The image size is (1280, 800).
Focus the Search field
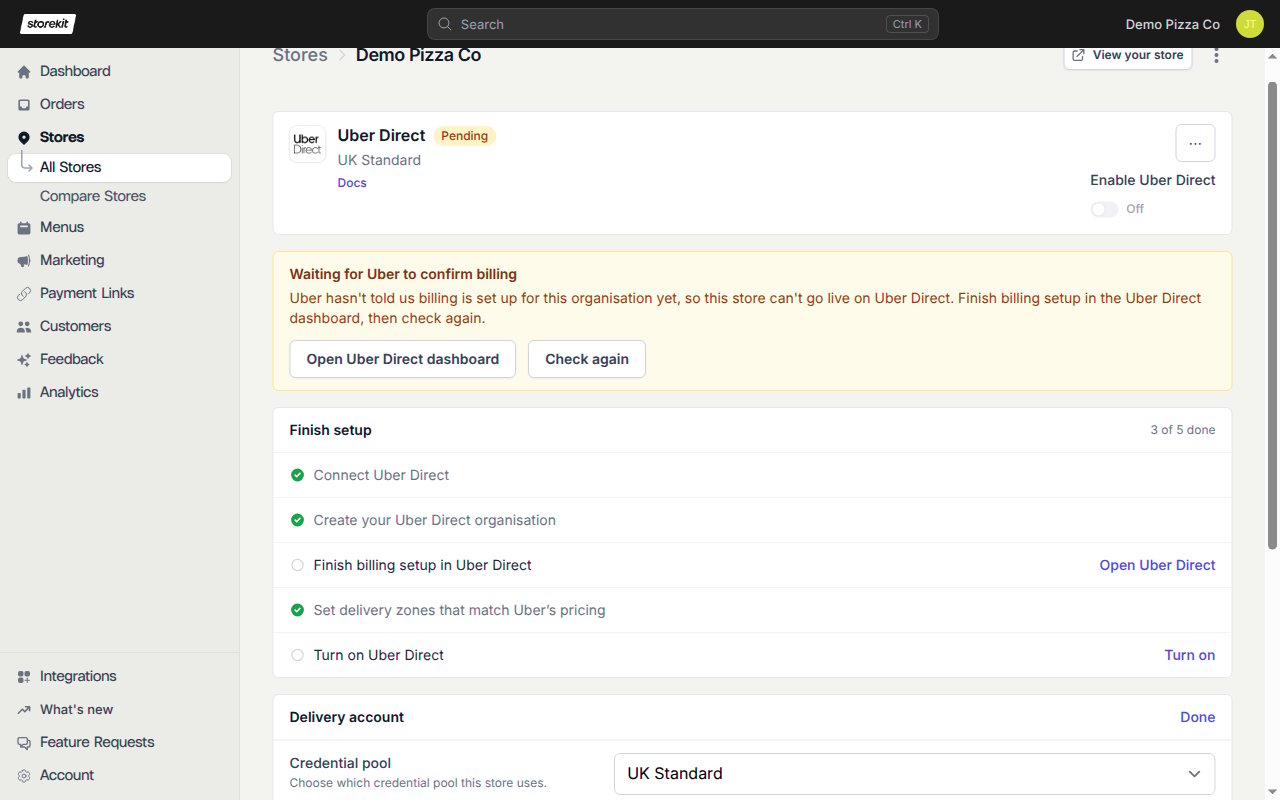[x=682, y=24]
